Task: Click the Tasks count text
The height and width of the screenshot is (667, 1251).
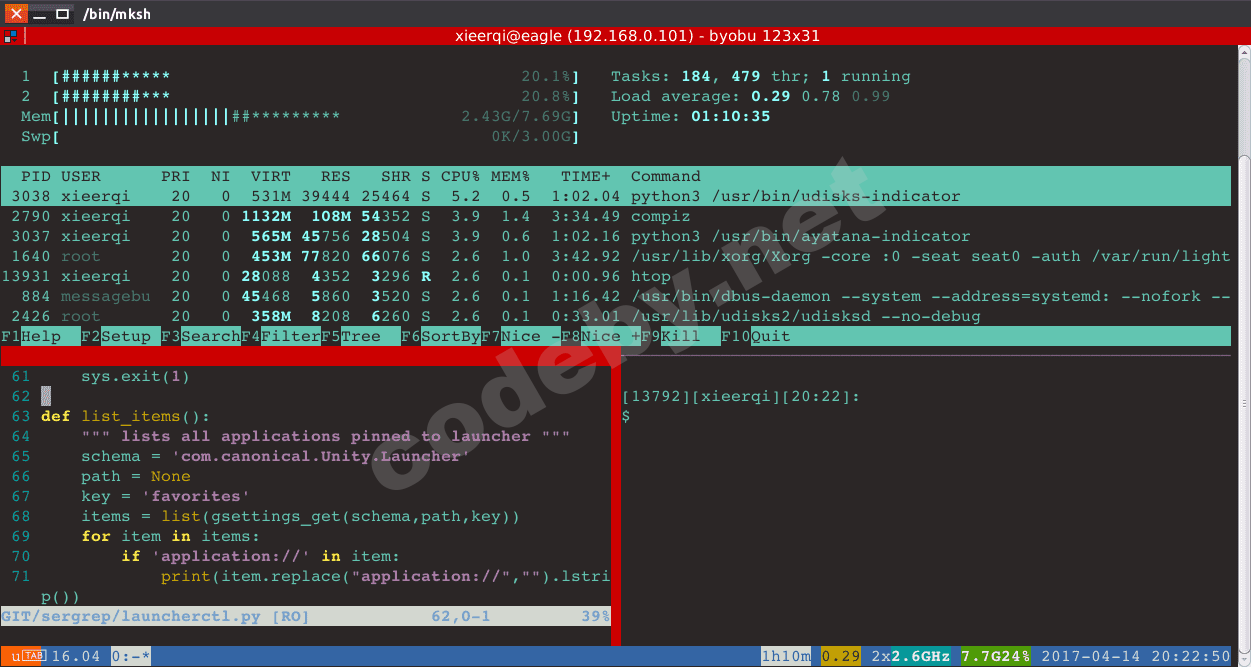Action: [x=760, y=76]
